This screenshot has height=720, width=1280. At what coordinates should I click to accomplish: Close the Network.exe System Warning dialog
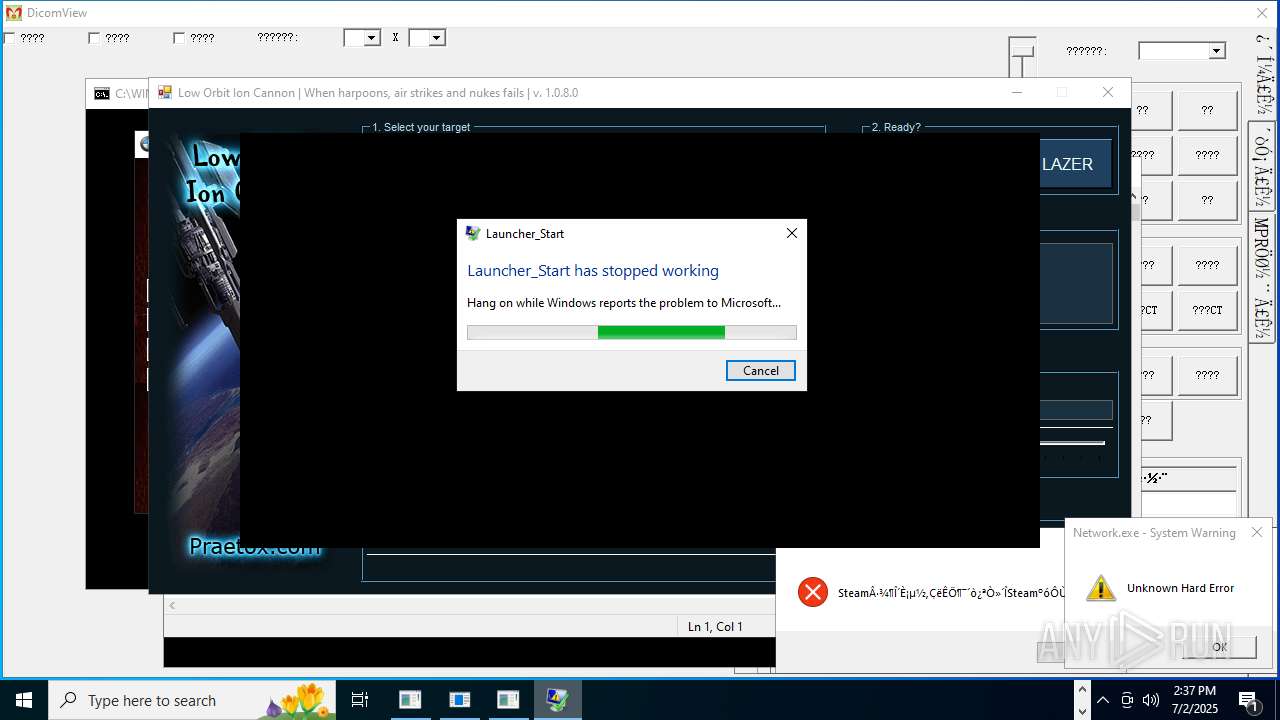(x=1257, y=532)
